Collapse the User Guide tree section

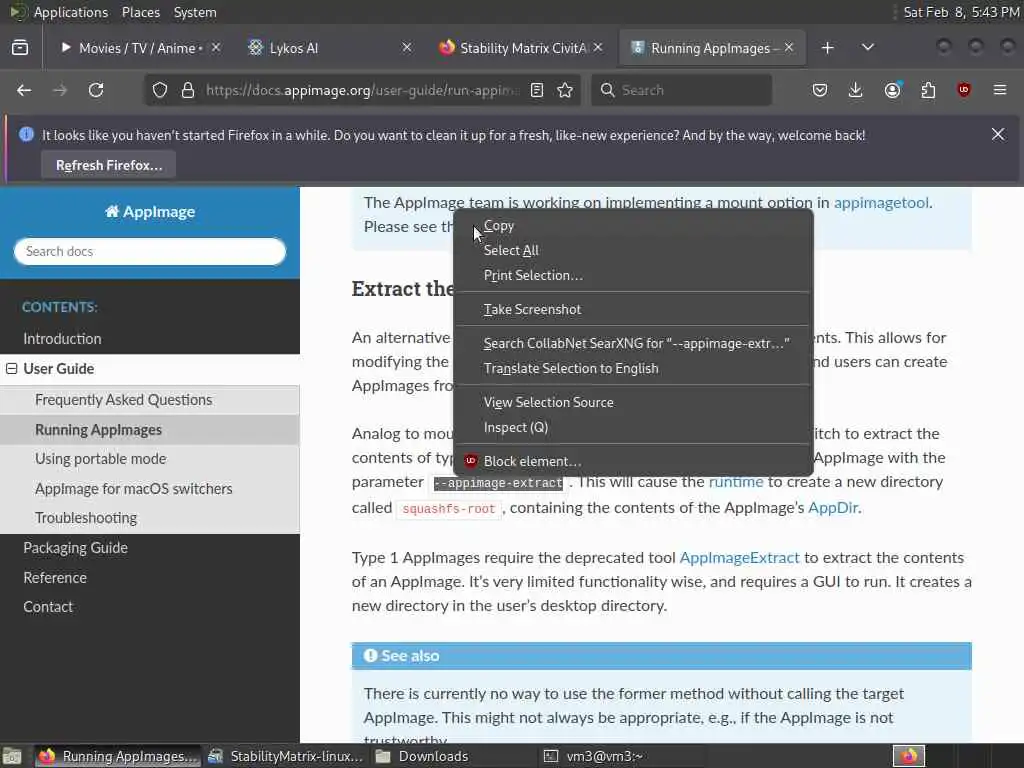pyautogui.click(x=12, y=368)
